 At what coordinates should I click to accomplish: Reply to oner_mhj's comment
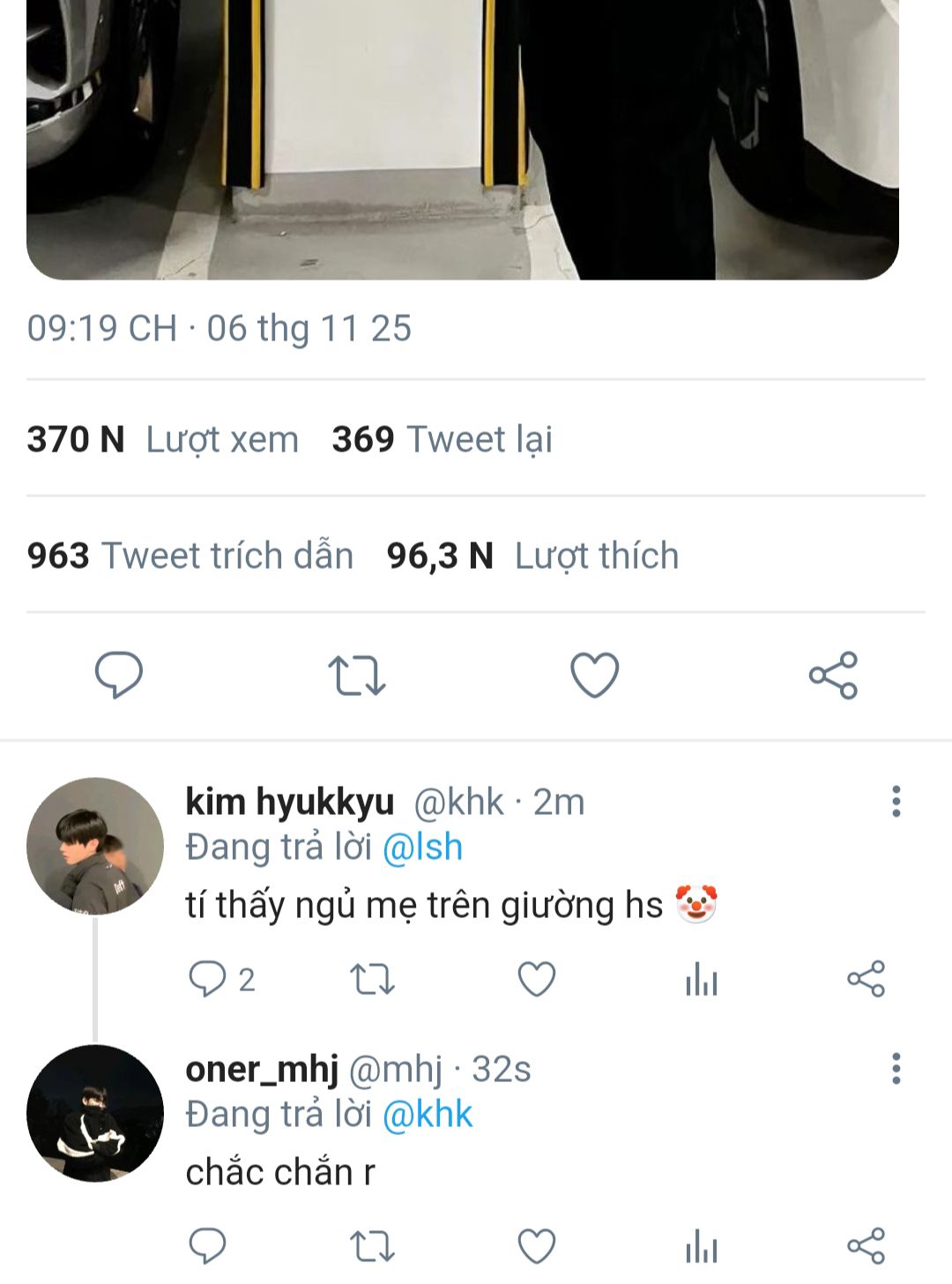208,1246
